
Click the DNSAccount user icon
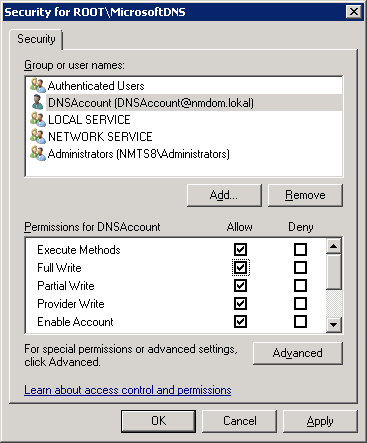click(x=38, y=102)
